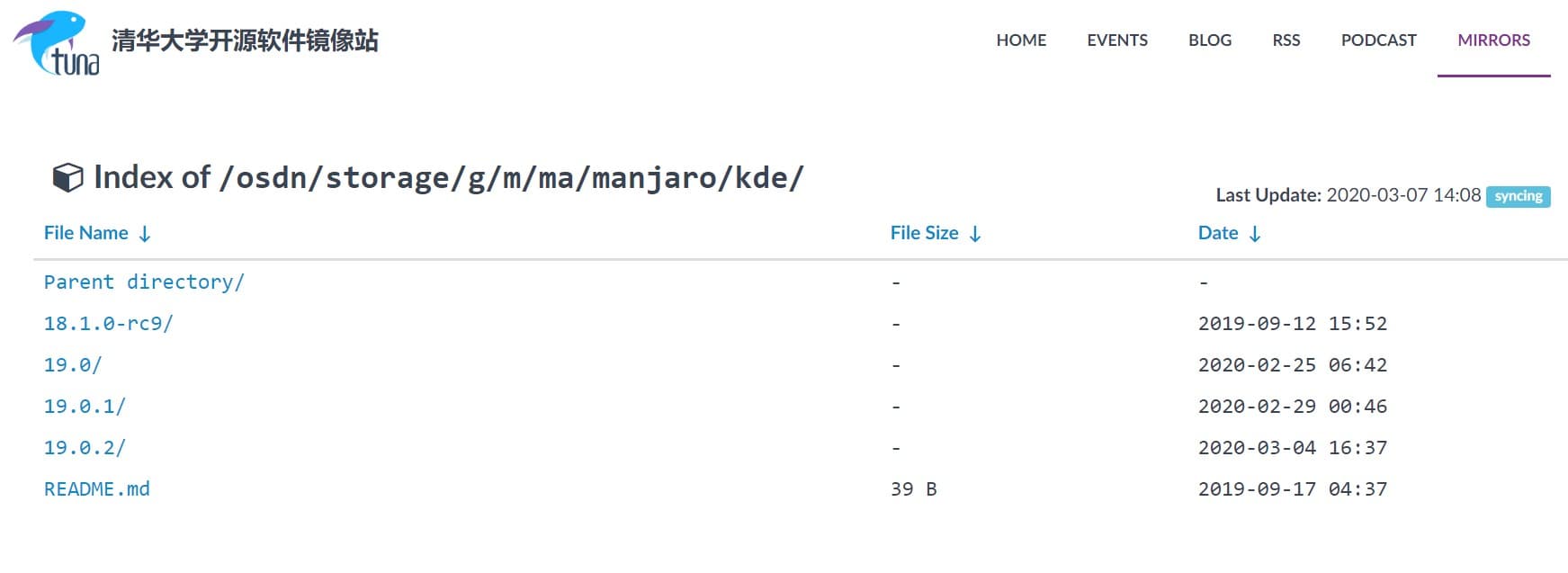1568x573 pixels.
Task: Browse into the 19.0.1 folder
Action: pyautogui.click(x=85, y=407)
